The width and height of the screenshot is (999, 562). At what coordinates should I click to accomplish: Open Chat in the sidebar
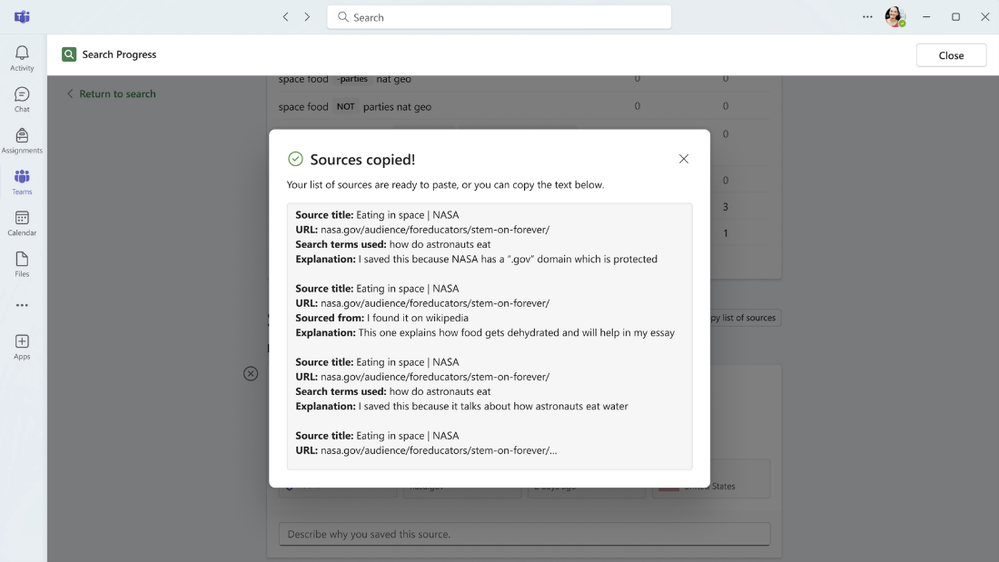point(22,99)
